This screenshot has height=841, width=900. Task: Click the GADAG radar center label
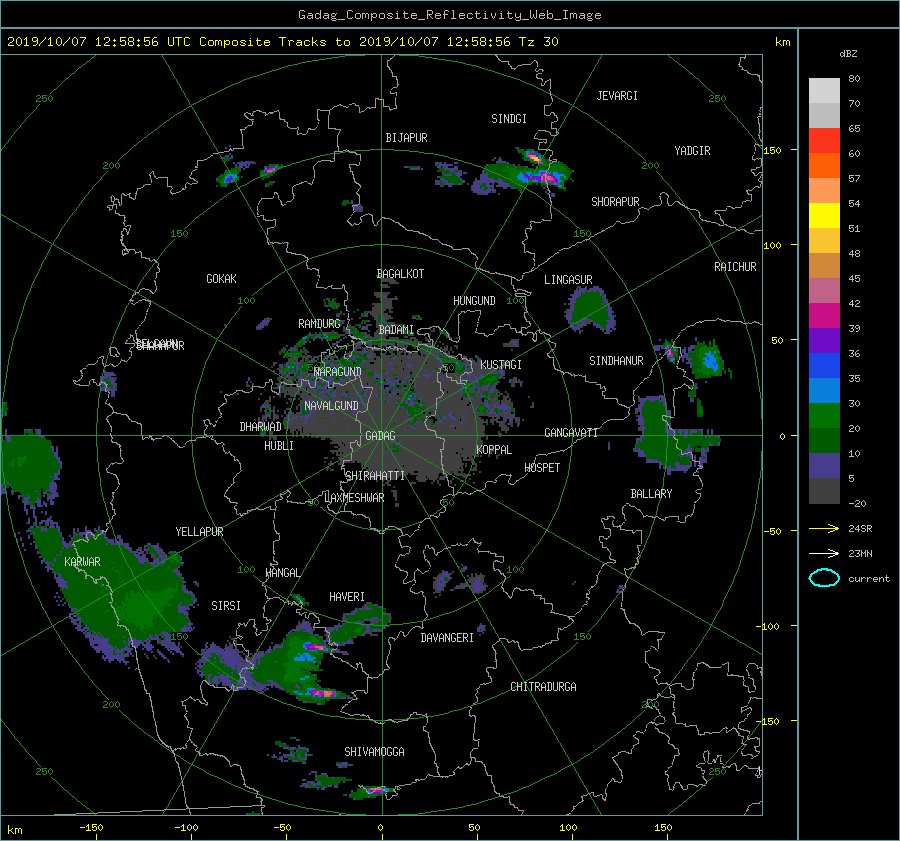pyautogui.click(x=380, y=436)
